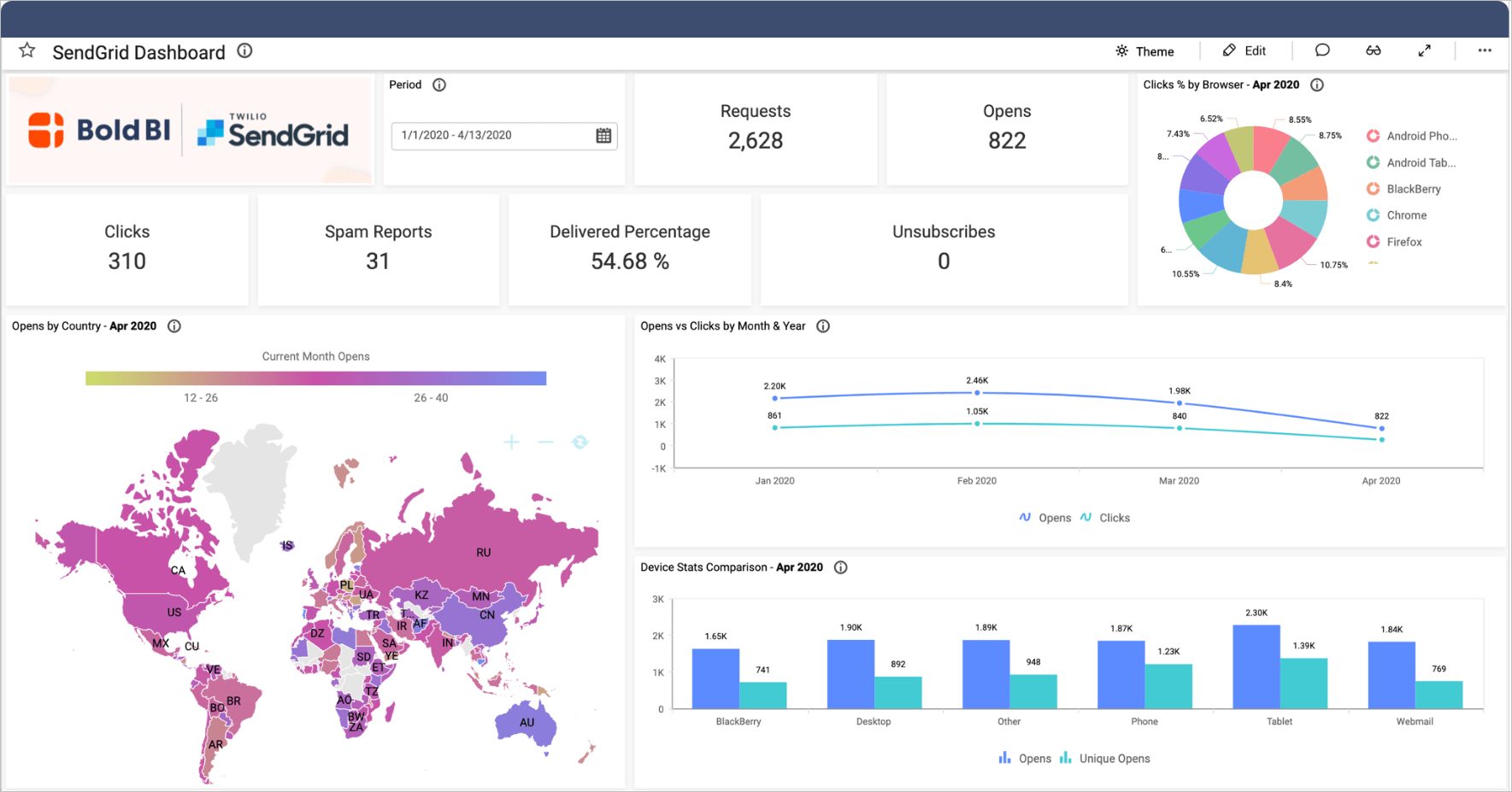Click the 12 - 26 range label
The height and width of the screenshot is (792, 1512).
click(x=201, y=398)
